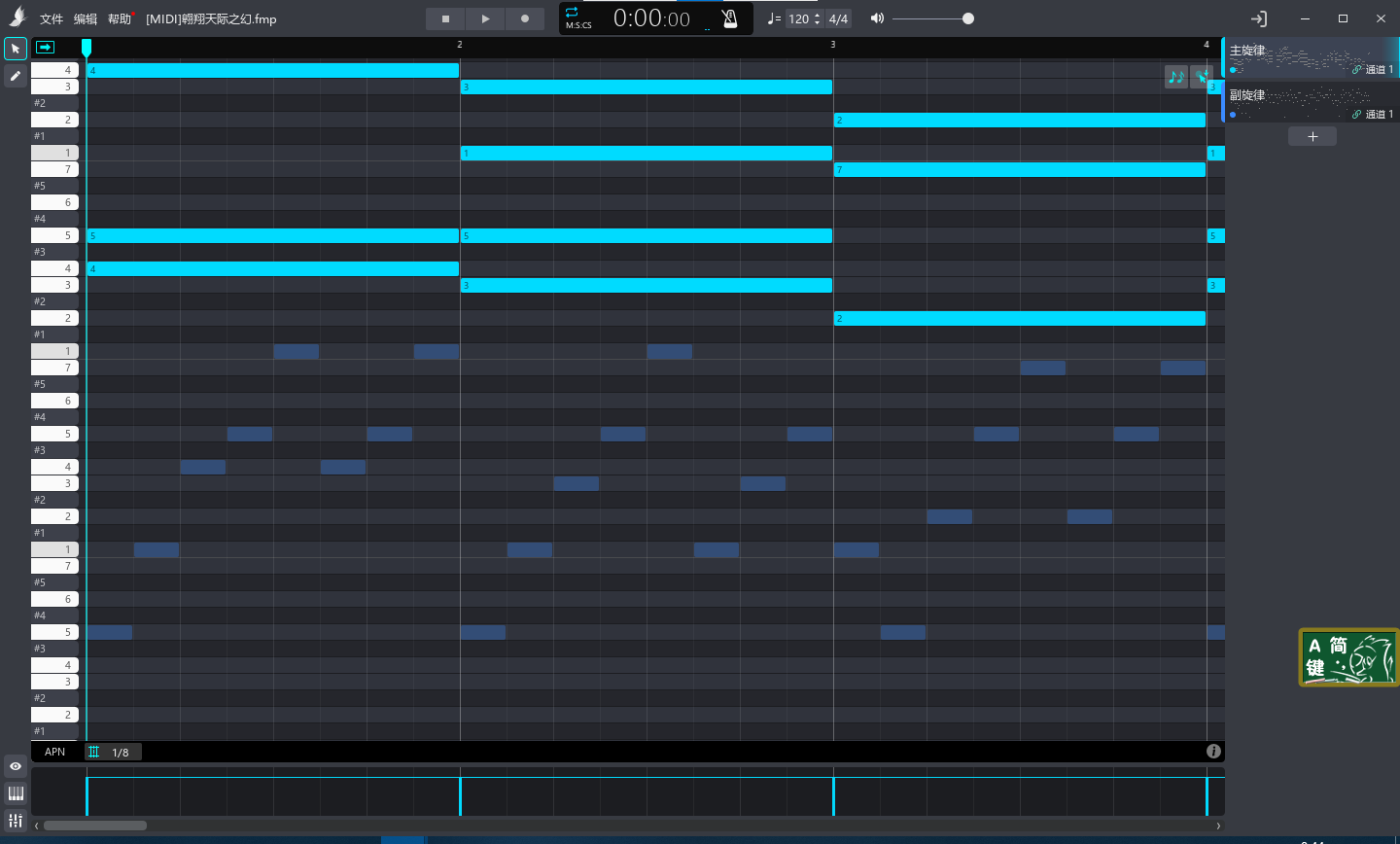Click the scroll left arrow
The image size is (1400, 844).
pyautogui.click(x=37, y=826)
